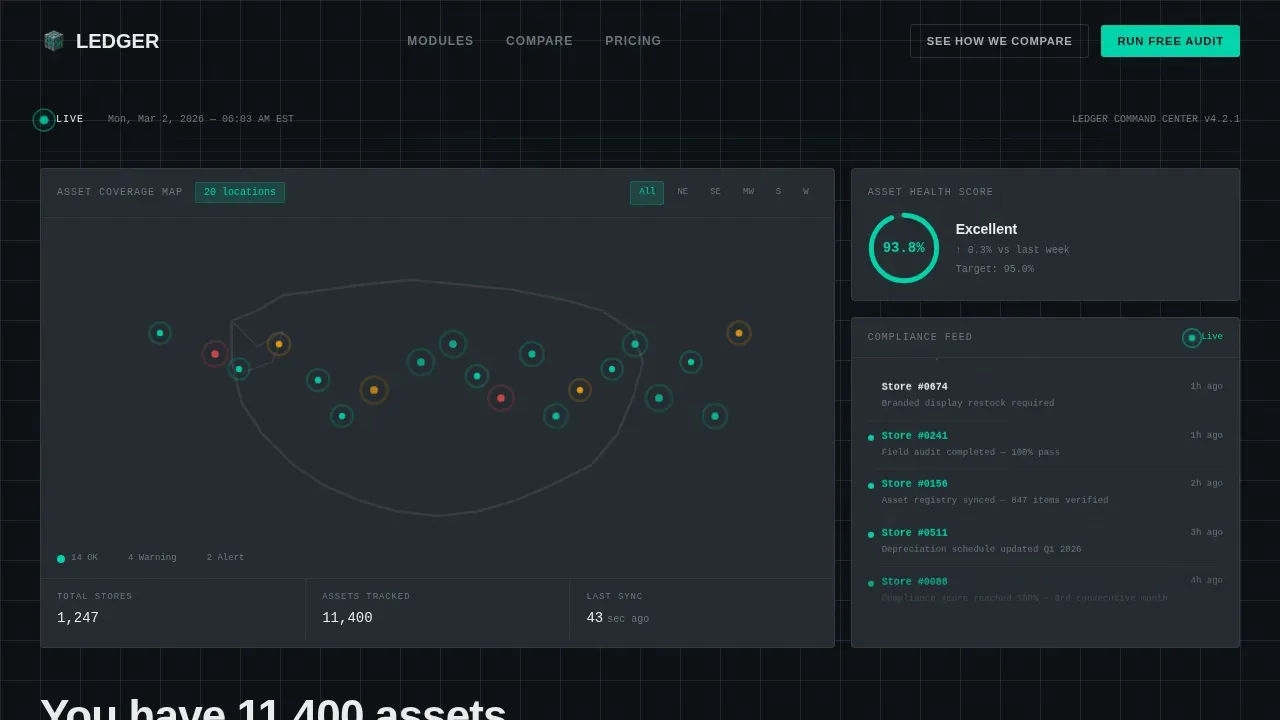1280x720 pixels.
Task: Go to the Compare nav link
Action: point(539,41)
